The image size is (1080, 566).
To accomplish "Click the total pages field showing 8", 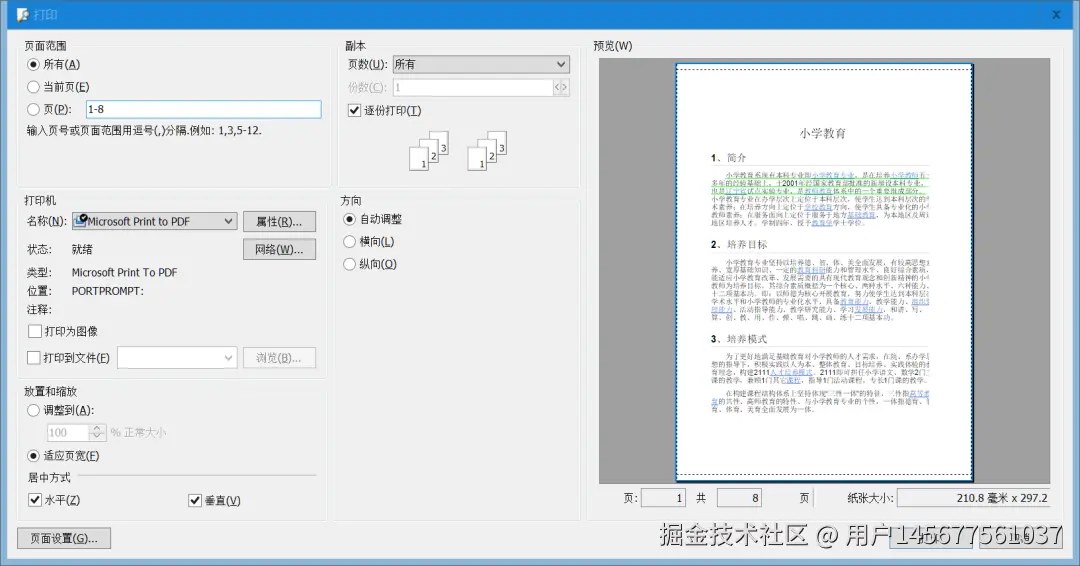I will coord(739,498).
